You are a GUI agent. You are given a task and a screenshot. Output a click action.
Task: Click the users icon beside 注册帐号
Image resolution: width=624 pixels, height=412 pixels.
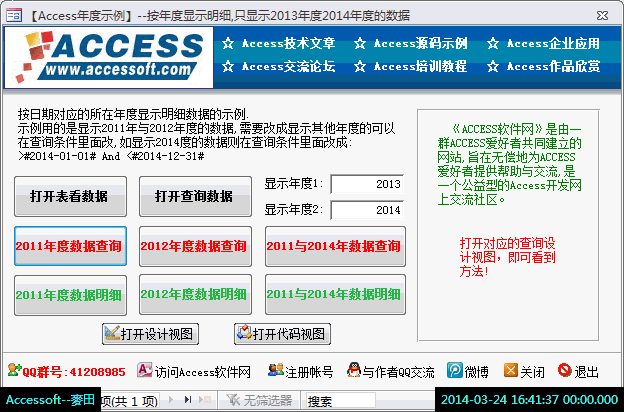(x=276, y=370)
